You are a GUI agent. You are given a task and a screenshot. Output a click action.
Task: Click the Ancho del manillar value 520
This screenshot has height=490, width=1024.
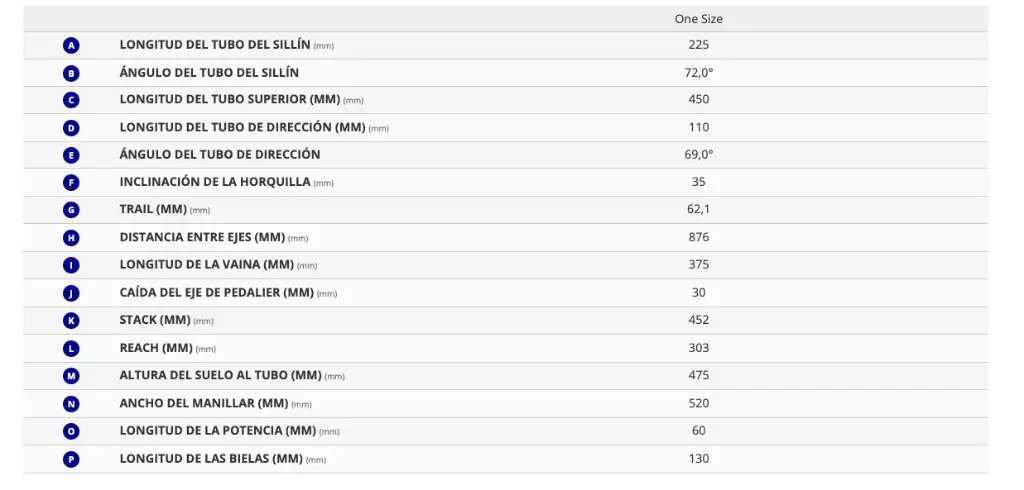pos(699,403)
